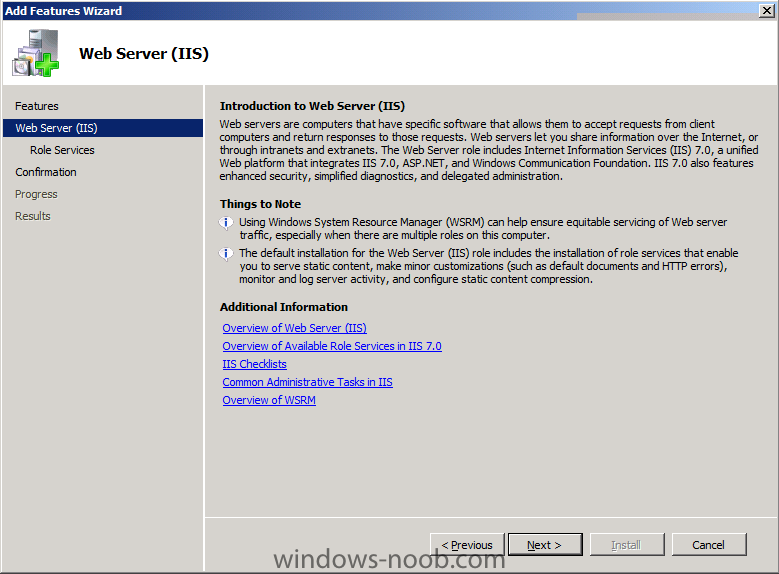Select the Results step
Image resolution: width=779 pixels, height=574 pixels.
click(x=33, y=216)
